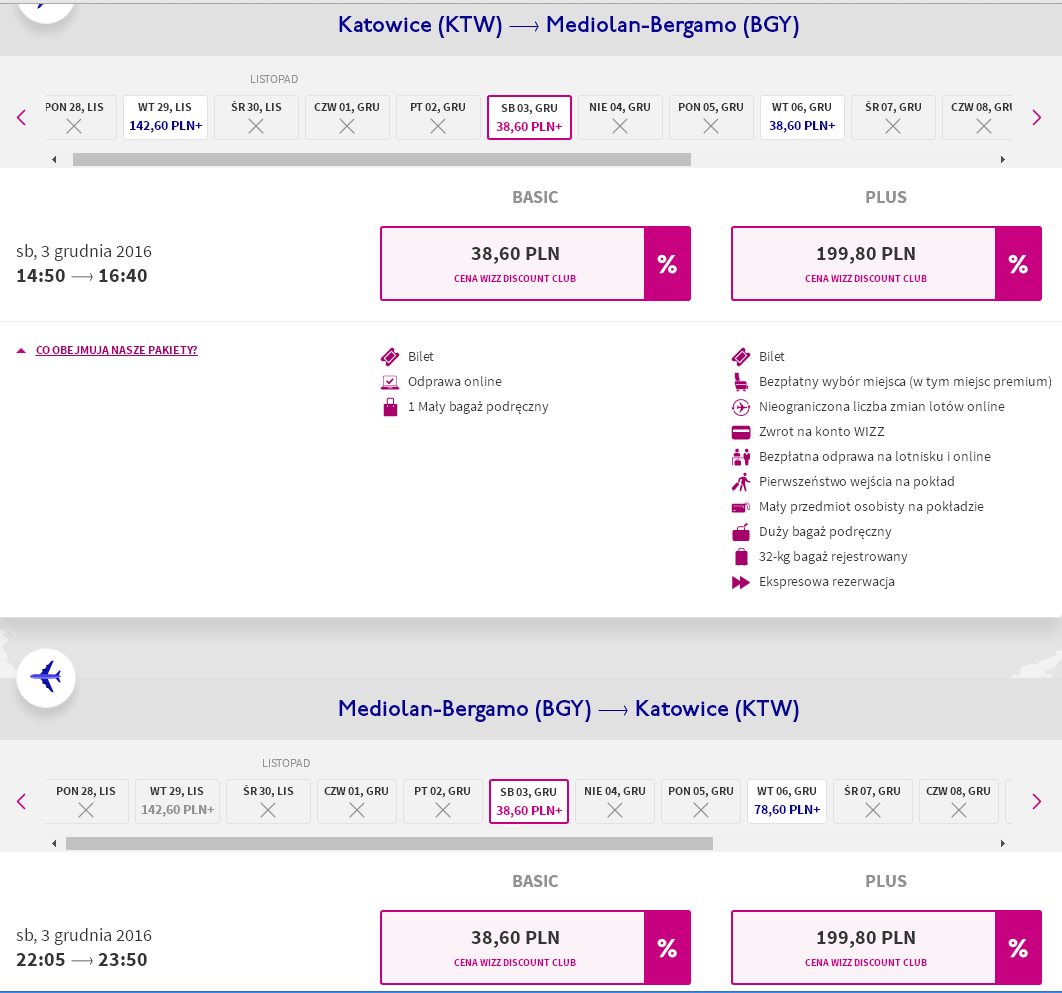Show later return dates with the right chevron
The height and width of the screenshot is (993, 1062).
(x=1036, y=801)
